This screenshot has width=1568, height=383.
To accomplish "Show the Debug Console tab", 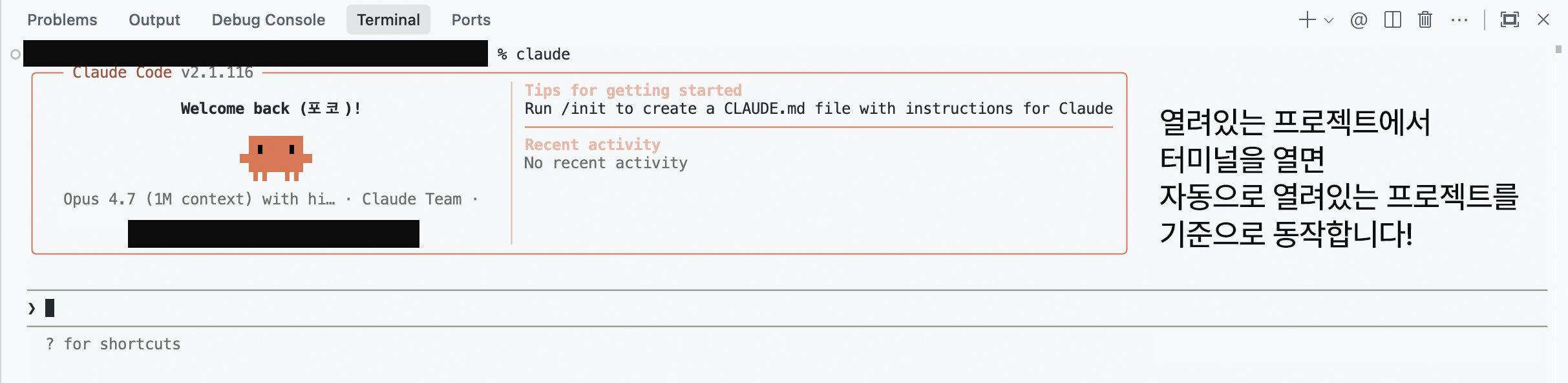I will coord(268,20).
